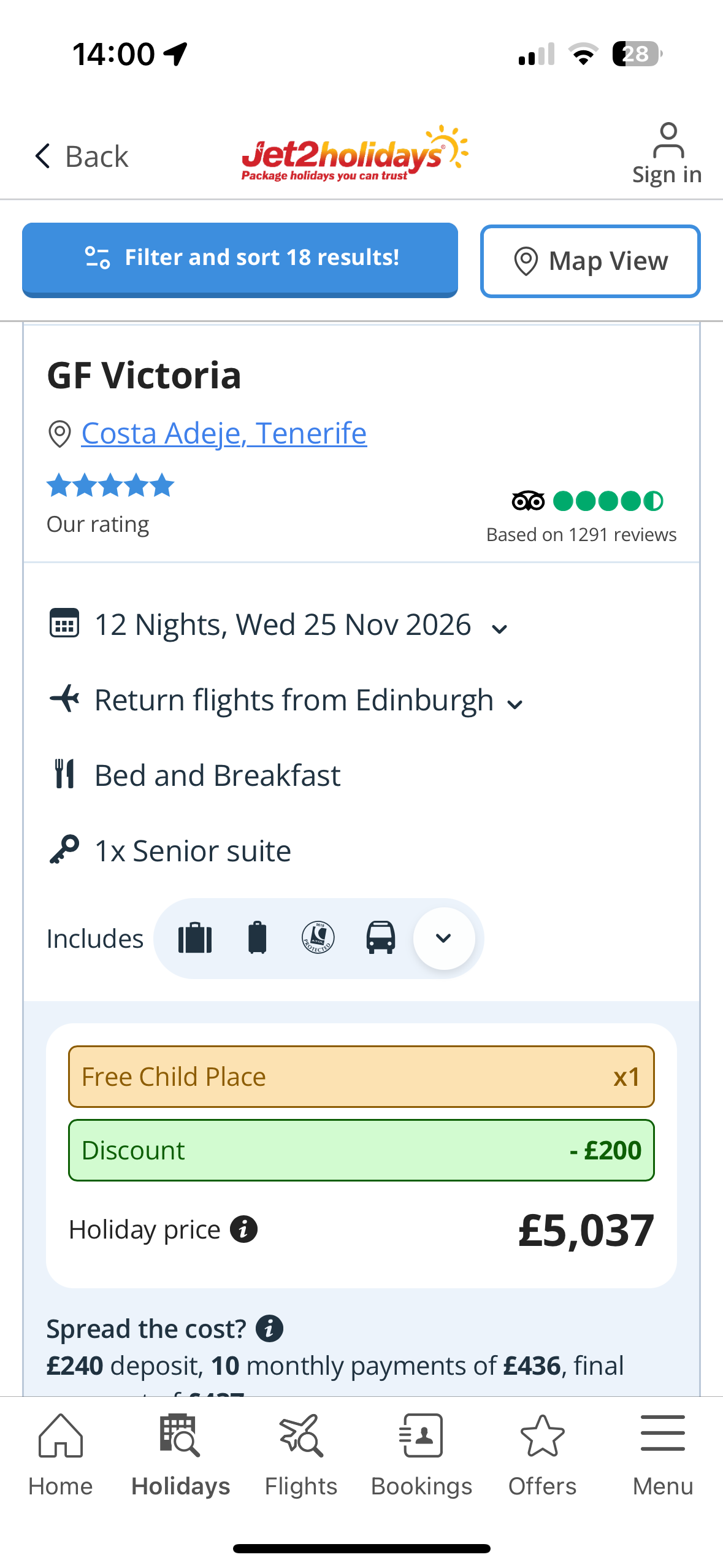Switch to the Flights tab
The image size is (723, 1568).
point(301,1455)
